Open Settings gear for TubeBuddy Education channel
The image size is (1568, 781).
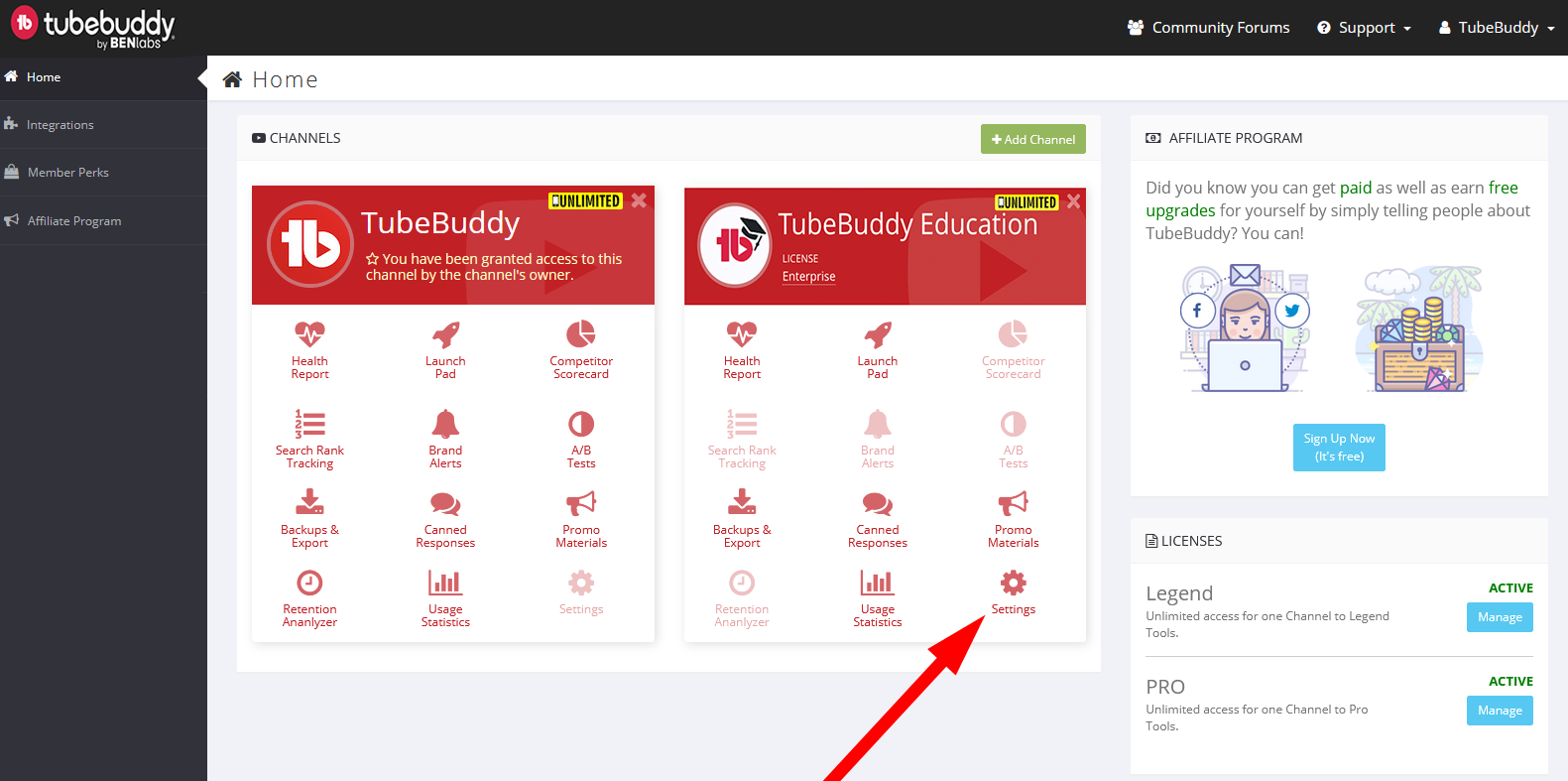pos(1014,592)
